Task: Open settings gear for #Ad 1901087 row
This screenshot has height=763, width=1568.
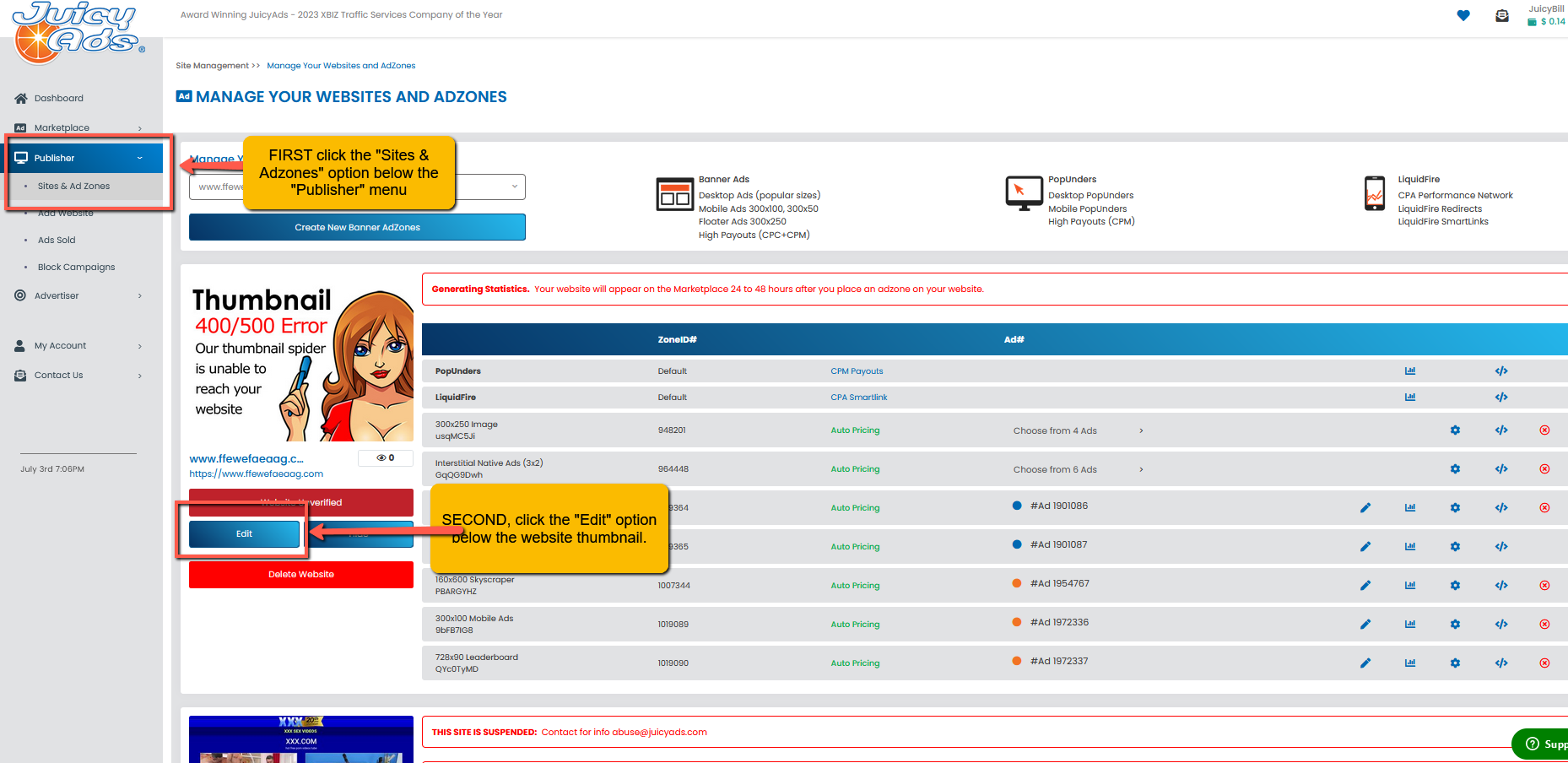Action: point(1455,547)
